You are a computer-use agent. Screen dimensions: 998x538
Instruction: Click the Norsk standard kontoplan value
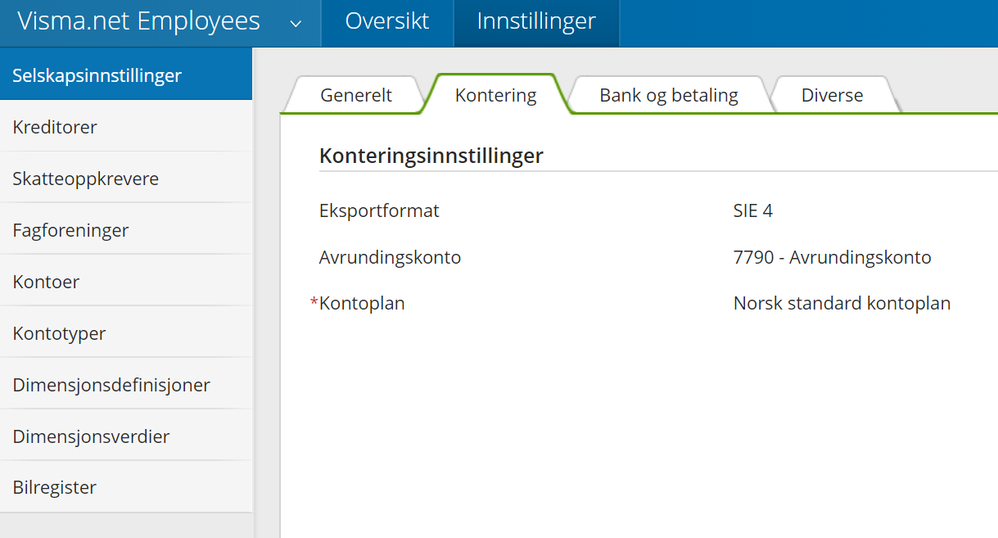pos(841,303)
